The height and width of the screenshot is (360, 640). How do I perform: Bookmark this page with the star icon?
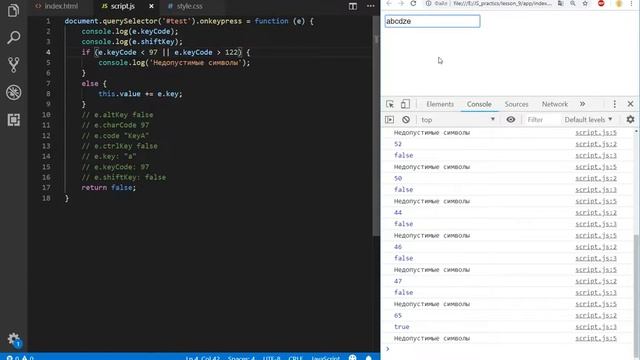click(585, 3)
